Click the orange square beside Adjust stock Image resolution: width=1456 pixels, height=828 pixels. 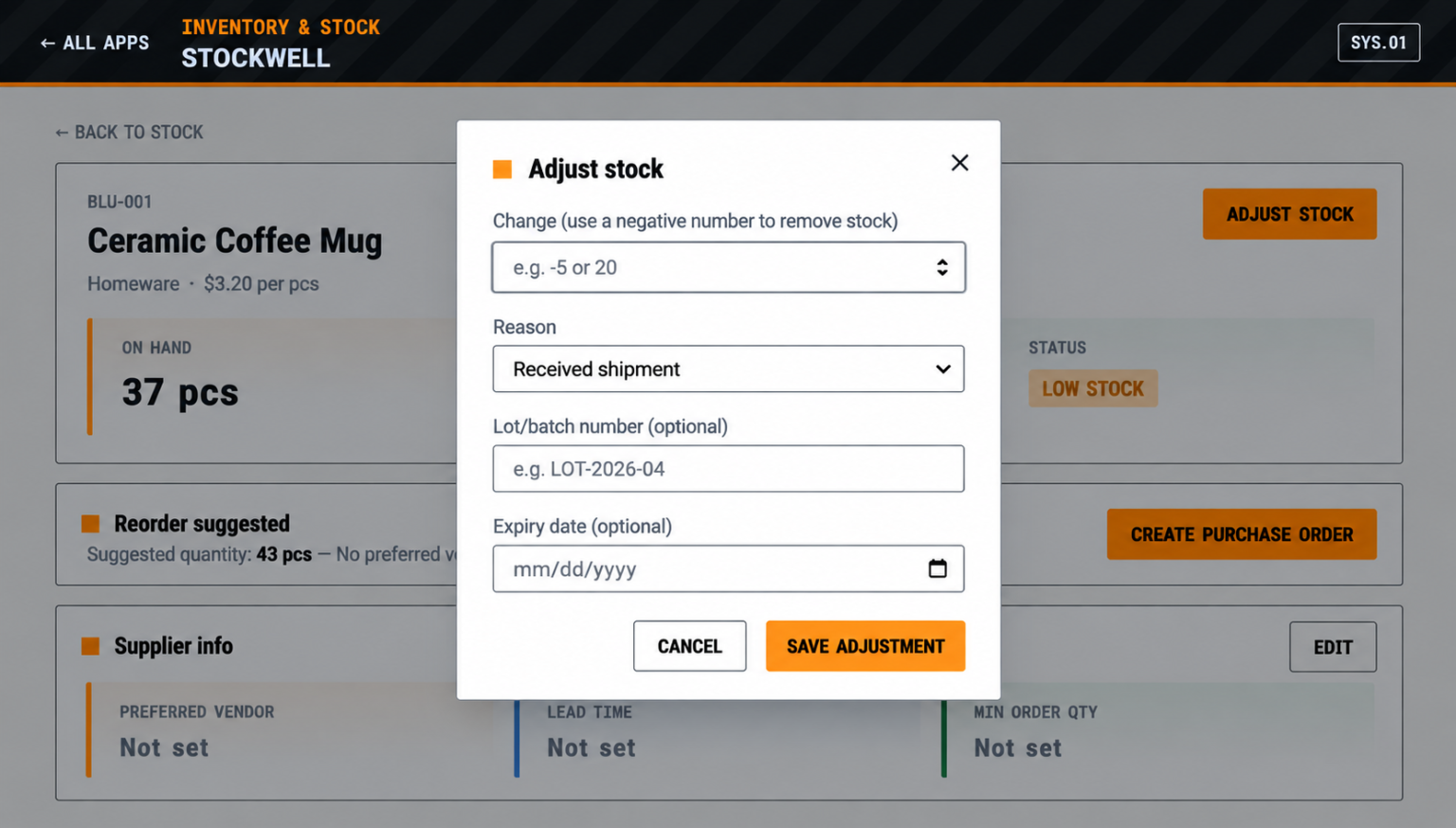(x=502, y=170)
